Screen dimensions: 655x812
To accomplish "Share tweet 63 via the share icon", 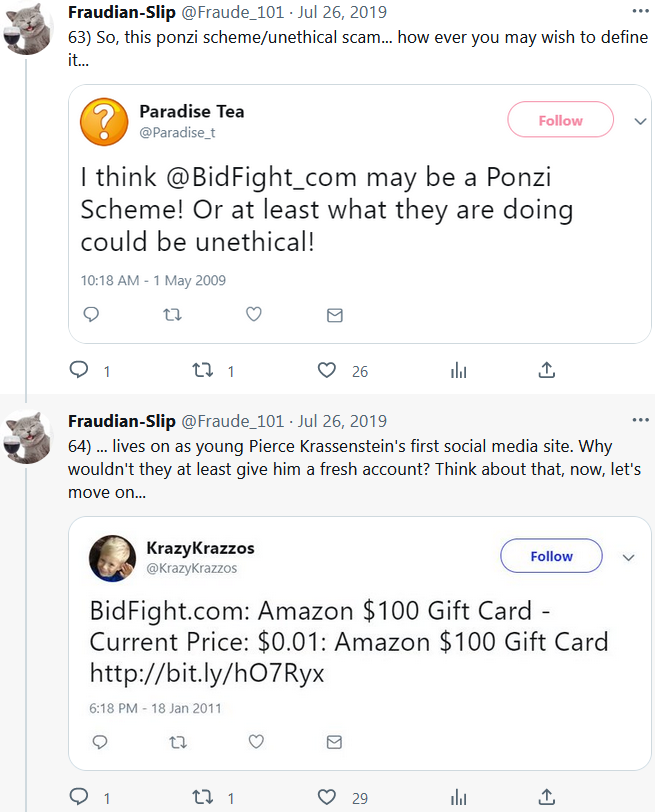I will pyautogui.click(x=547, y=371).
